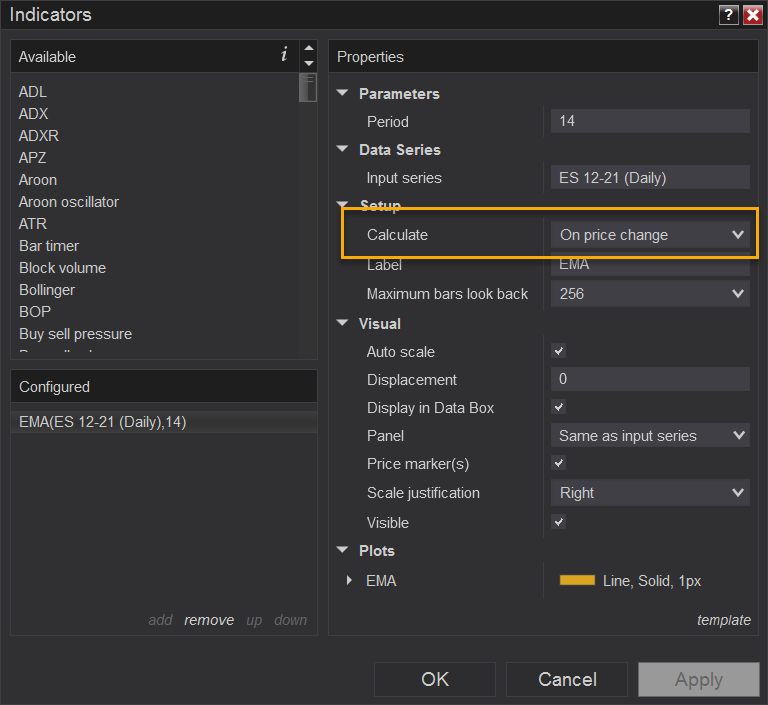The image size is (768, 705).
Task: Open the Panel dropdown
Action: click(650, 436)
